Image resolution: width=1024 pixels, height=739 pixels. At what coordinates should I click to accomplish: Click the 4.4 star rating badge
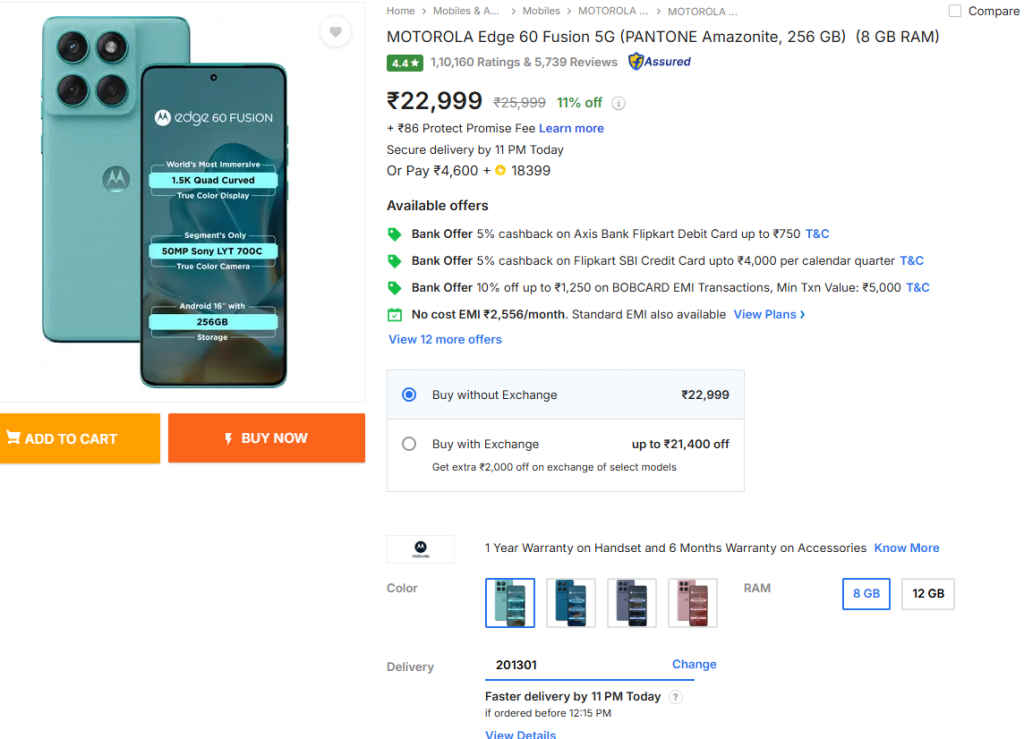tap(404, 62)
